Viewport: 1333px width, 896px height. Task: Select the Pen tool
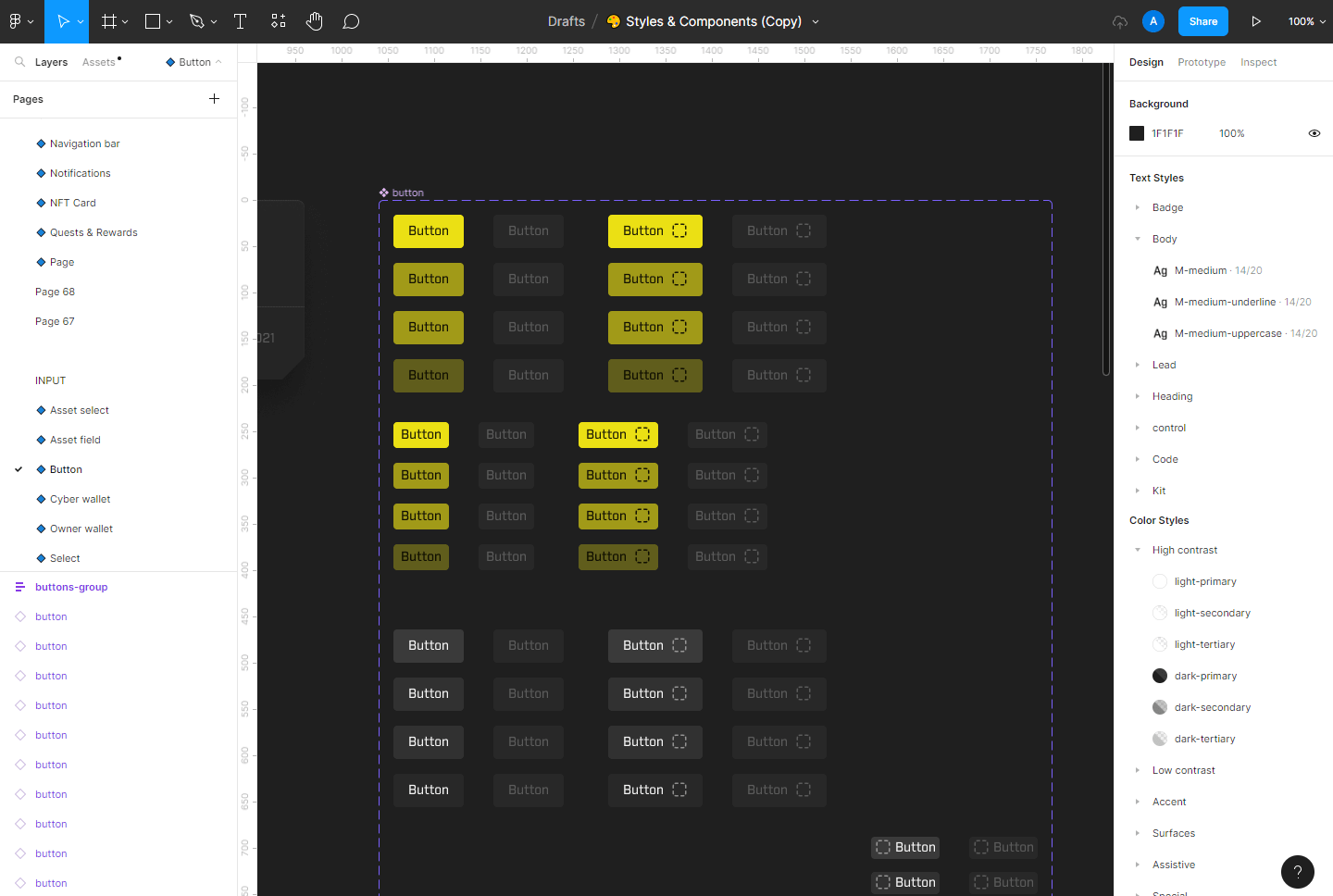coord(196,21)
